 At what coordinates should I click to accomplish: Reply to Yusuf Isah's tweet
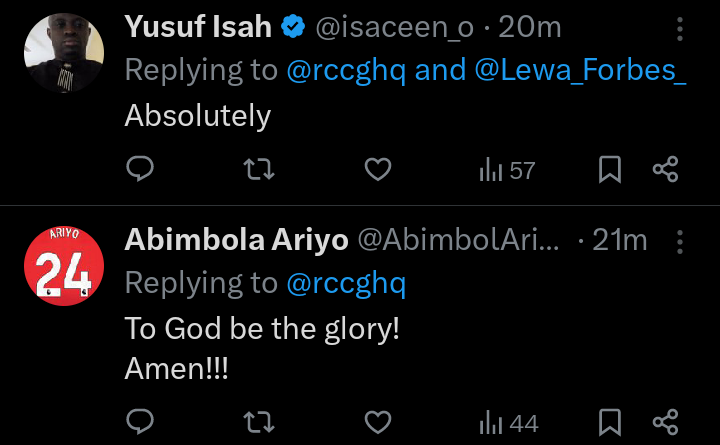tap(140, 169)
